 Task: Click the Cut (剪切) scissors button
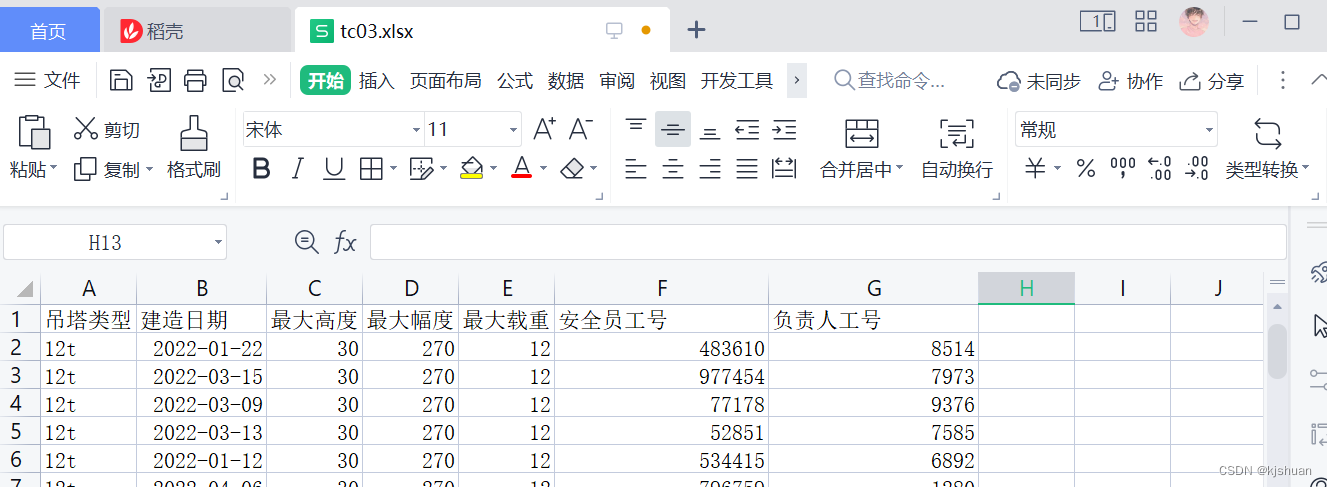click(107, 129)
